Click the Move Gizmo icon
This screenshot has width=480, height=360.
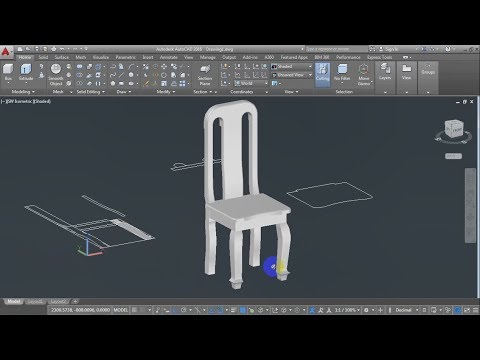click(x=364, y=75)
